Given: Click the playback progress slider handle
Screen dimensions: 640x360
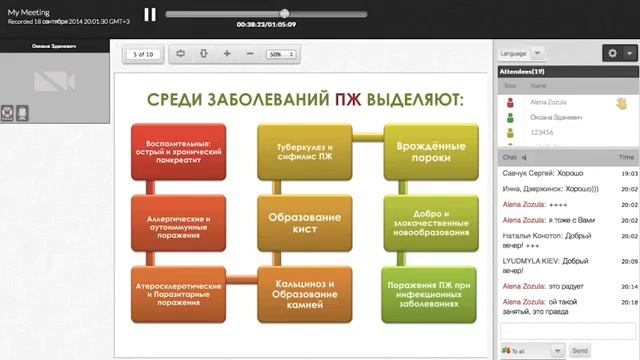Looking at the screenshot, I should pyautogui.click(x=284, y=13).
